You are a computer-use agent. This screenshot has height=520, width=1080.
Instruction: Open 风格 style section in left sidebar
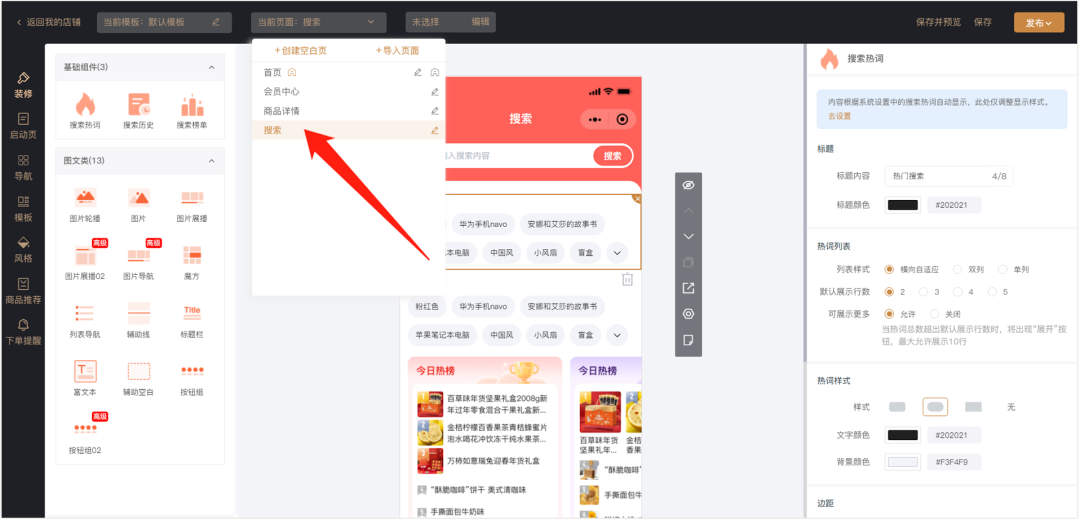point(23,249)
